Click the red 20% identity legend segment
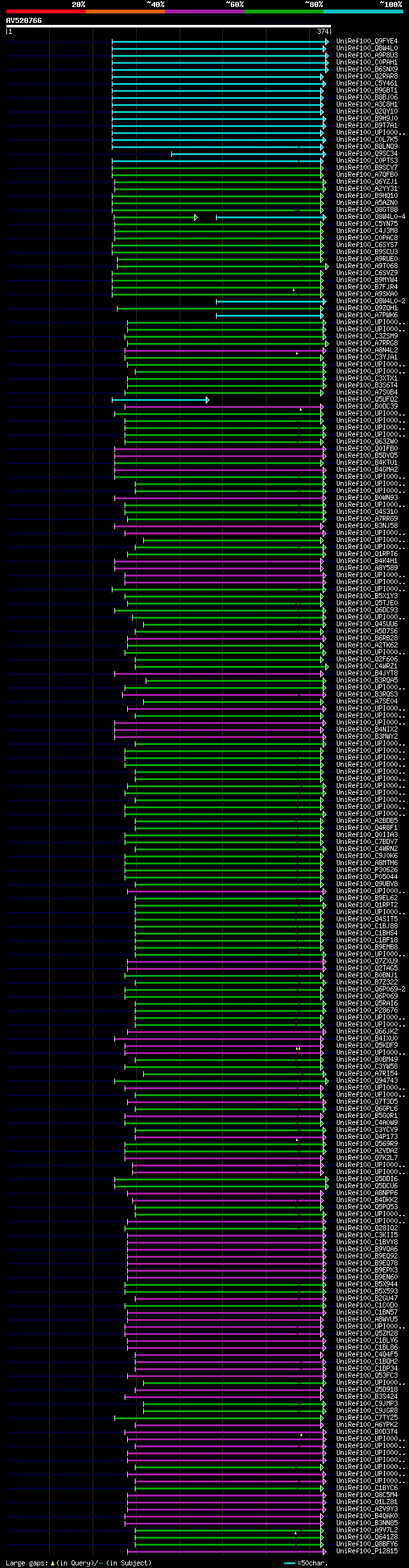The image size is (409, 1568). coord(45,11)
